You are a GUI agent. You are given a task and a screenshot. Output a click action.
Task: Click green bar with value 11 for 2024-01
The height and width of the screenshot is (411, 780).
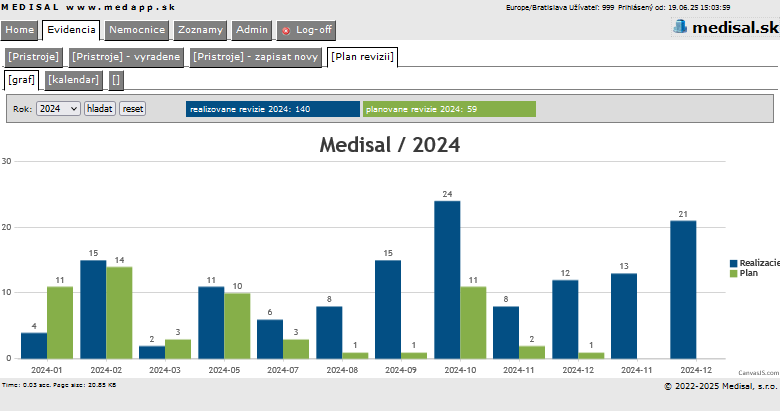click(x=60, y=322)
